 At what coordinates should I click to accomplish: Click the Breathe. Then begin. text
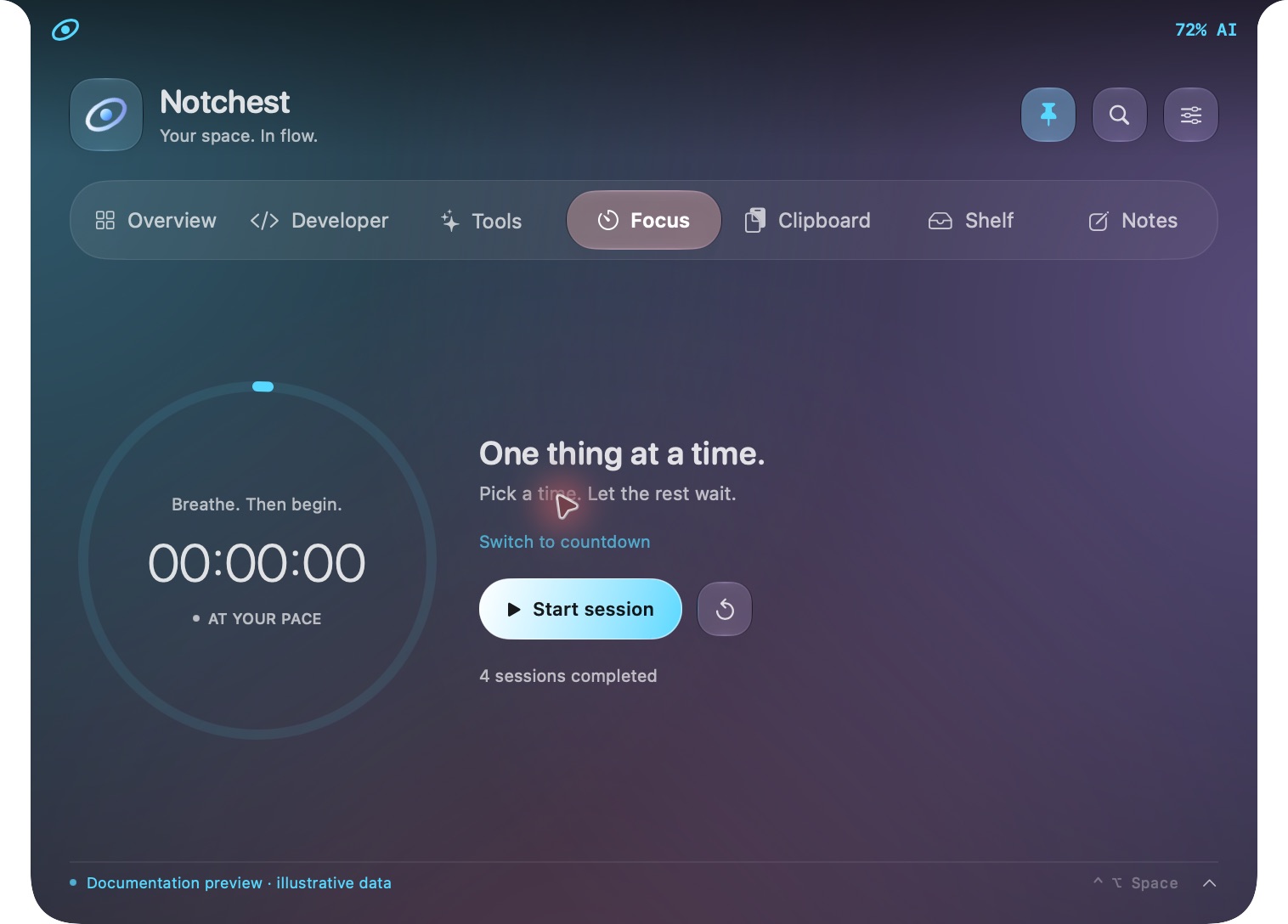coord(257,504)
